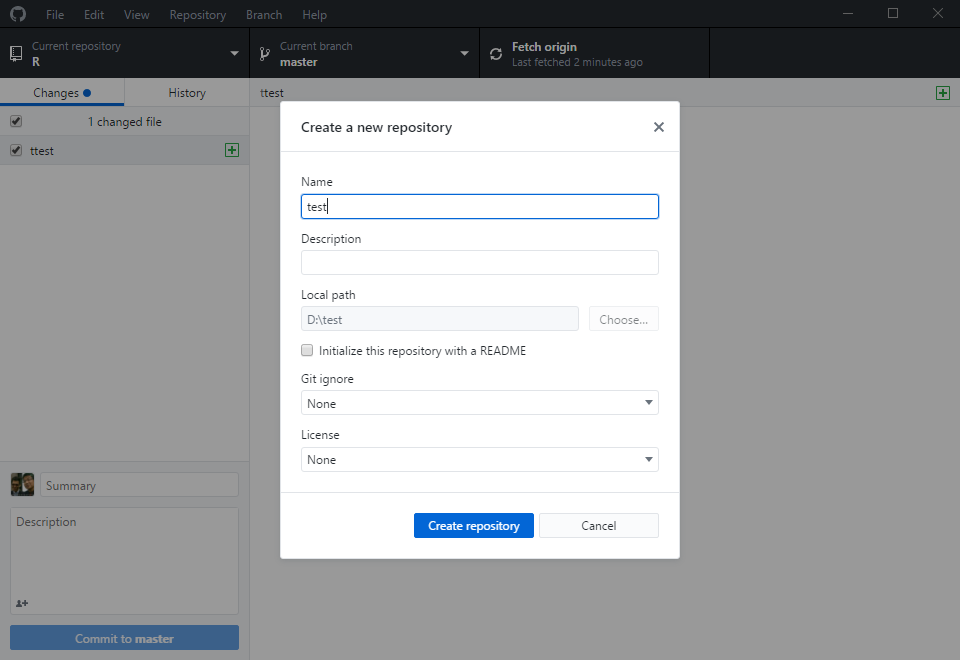This screenshot has width=960, height=660.
Task: Click the repository Description input field
Action: (x=479, y=262)
